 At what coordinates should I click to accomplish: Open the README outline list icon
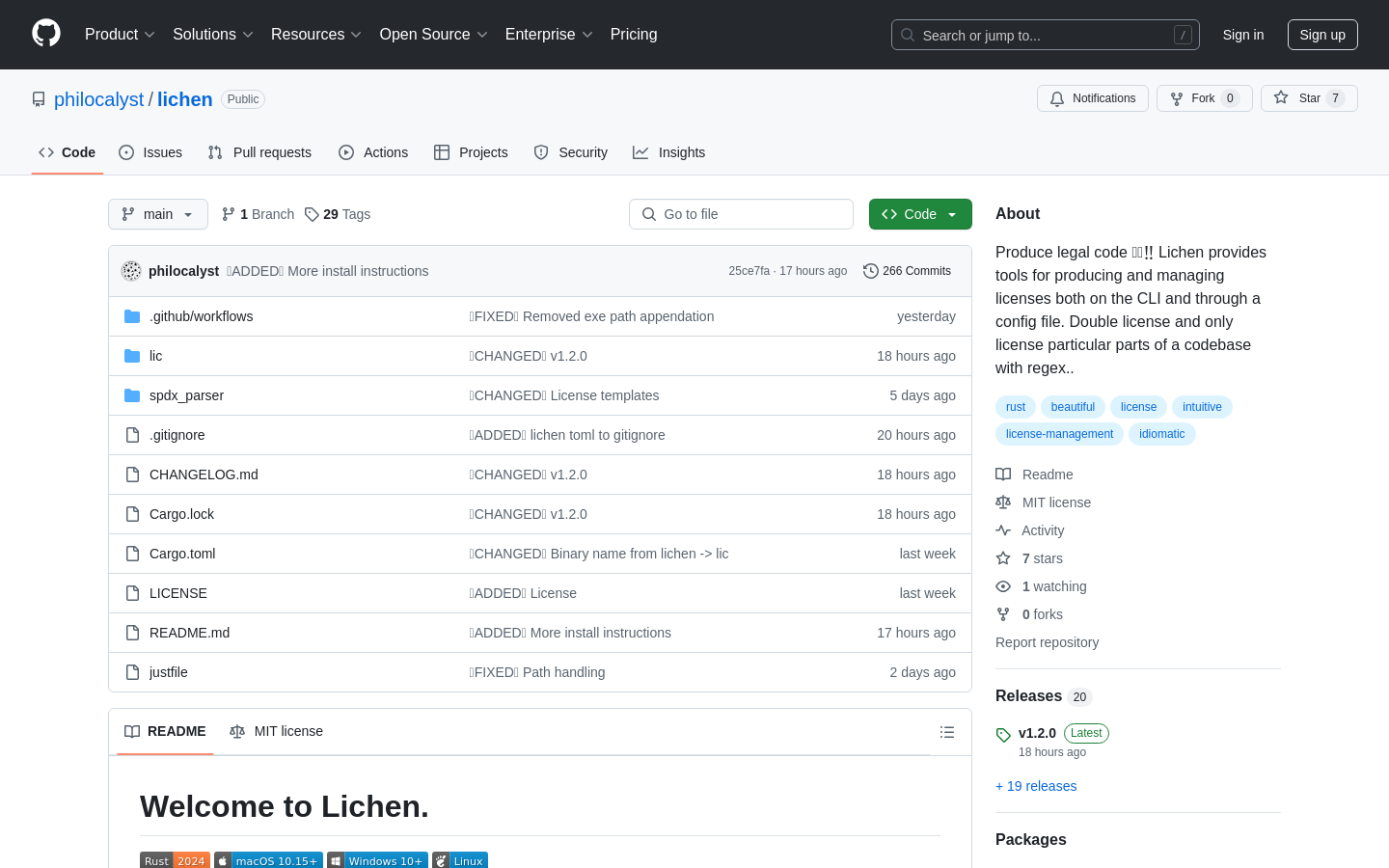pyautogui.click(x=947, y=732)
